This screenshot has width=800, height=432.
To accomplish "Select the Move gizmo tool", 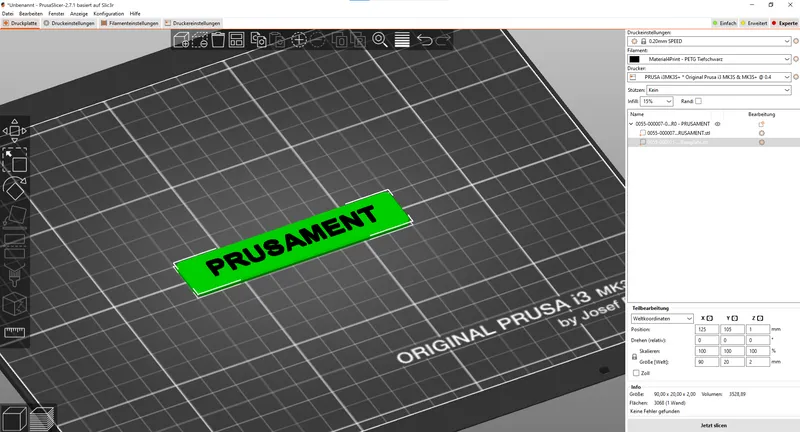I will 14,131.
